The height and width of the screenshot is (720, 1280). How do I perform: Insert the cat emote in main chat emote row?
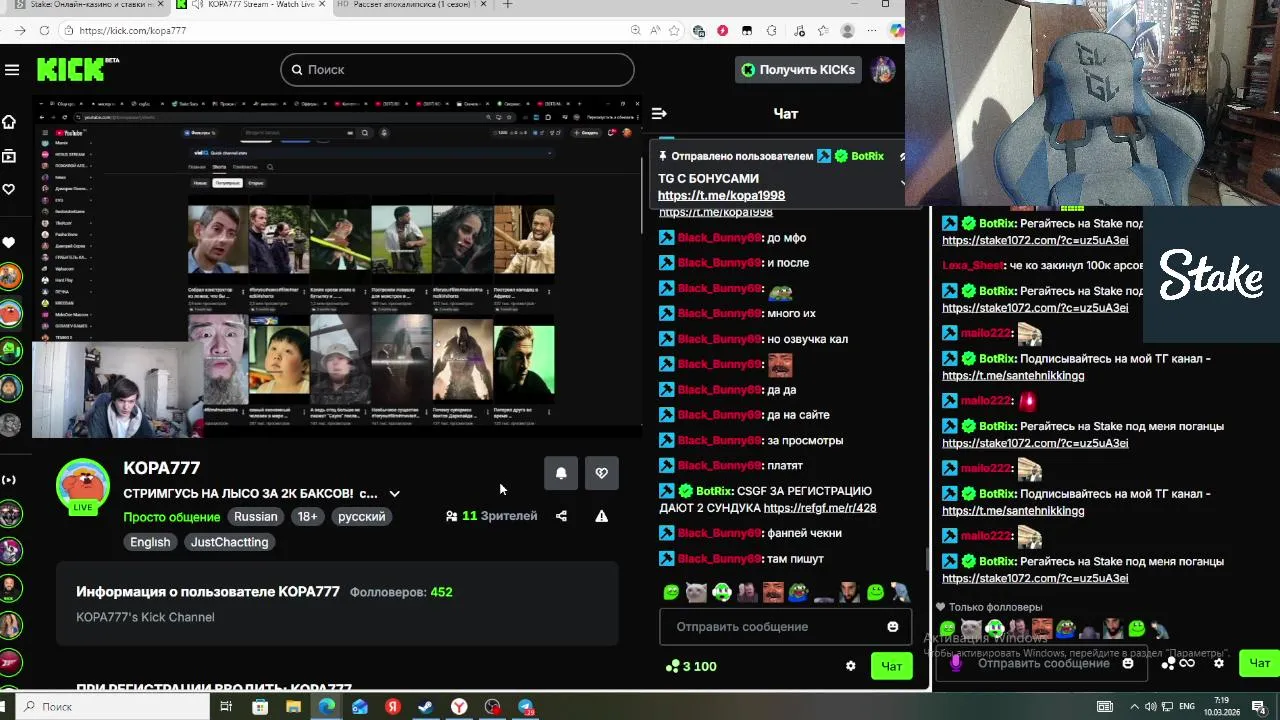pos(696,592)
